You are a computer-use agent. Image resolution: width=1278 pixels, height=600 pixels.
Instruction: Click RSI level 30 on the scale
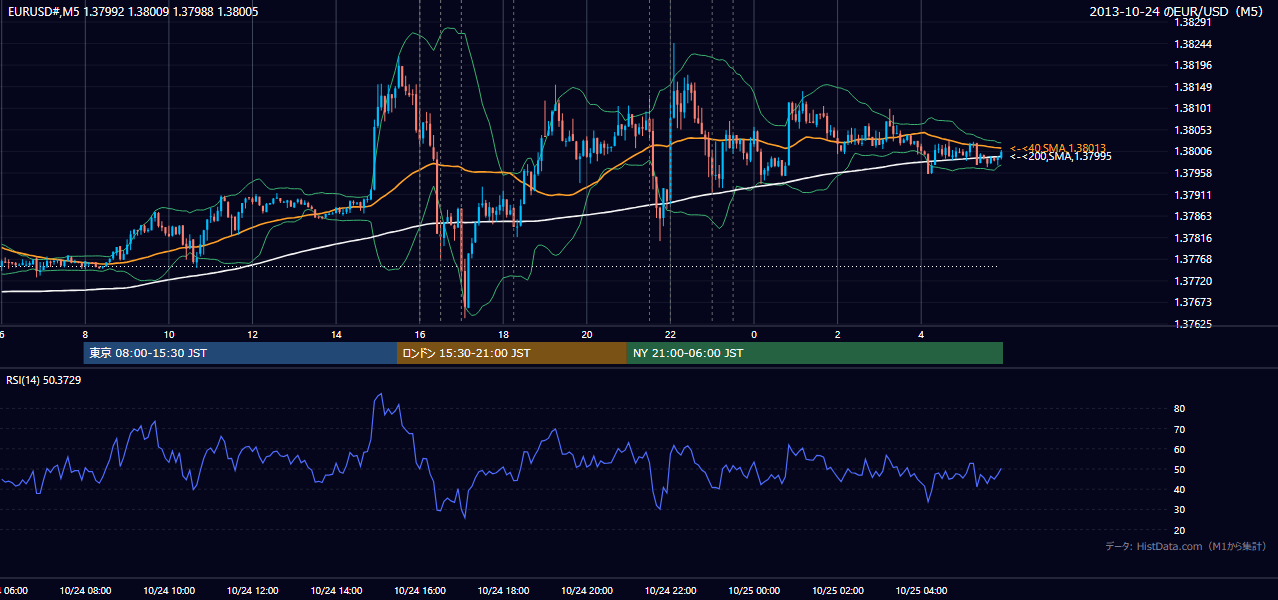(x=1179, y=510)
